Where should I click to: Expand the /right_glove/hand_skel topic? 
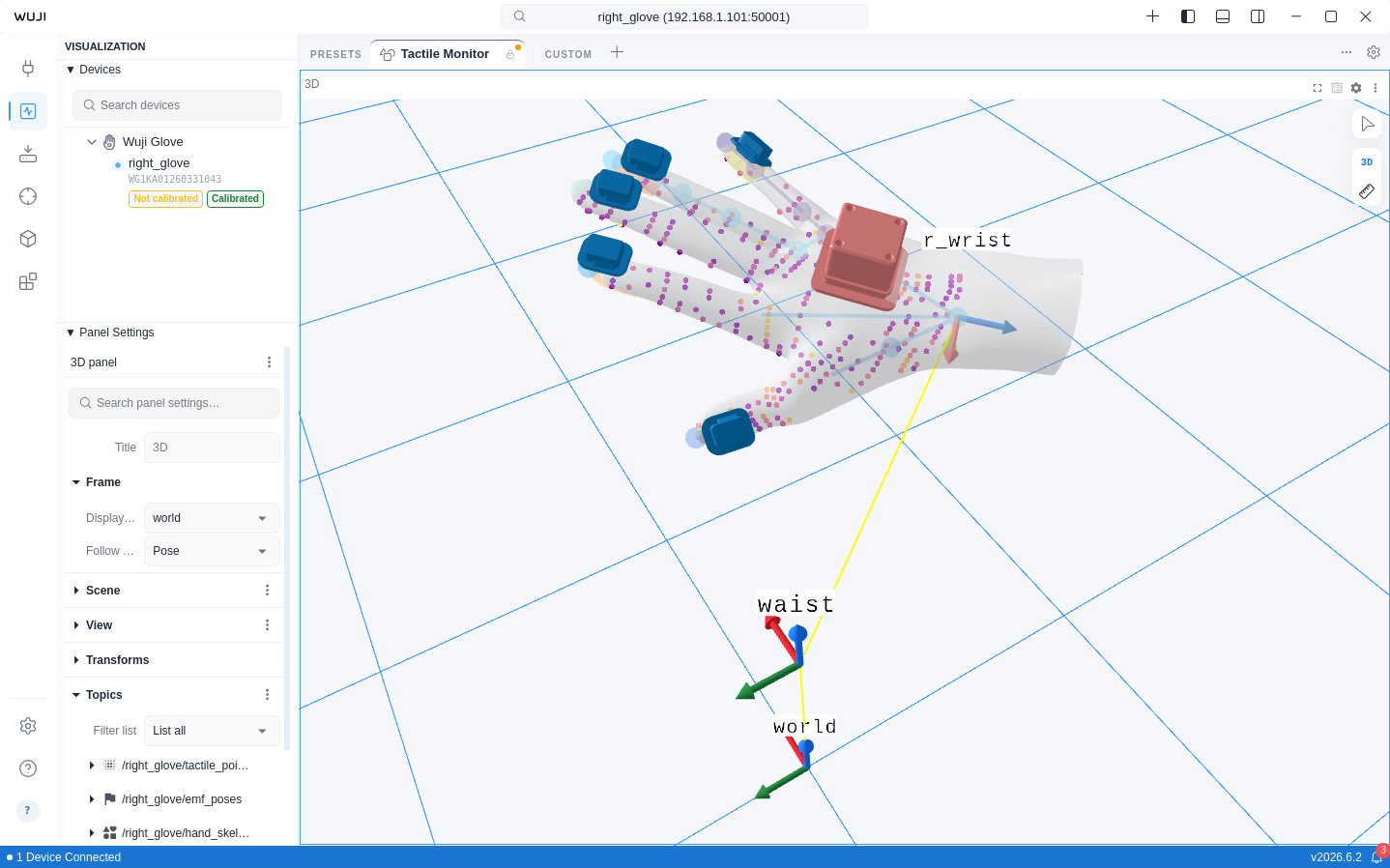[x=92, y=833]
